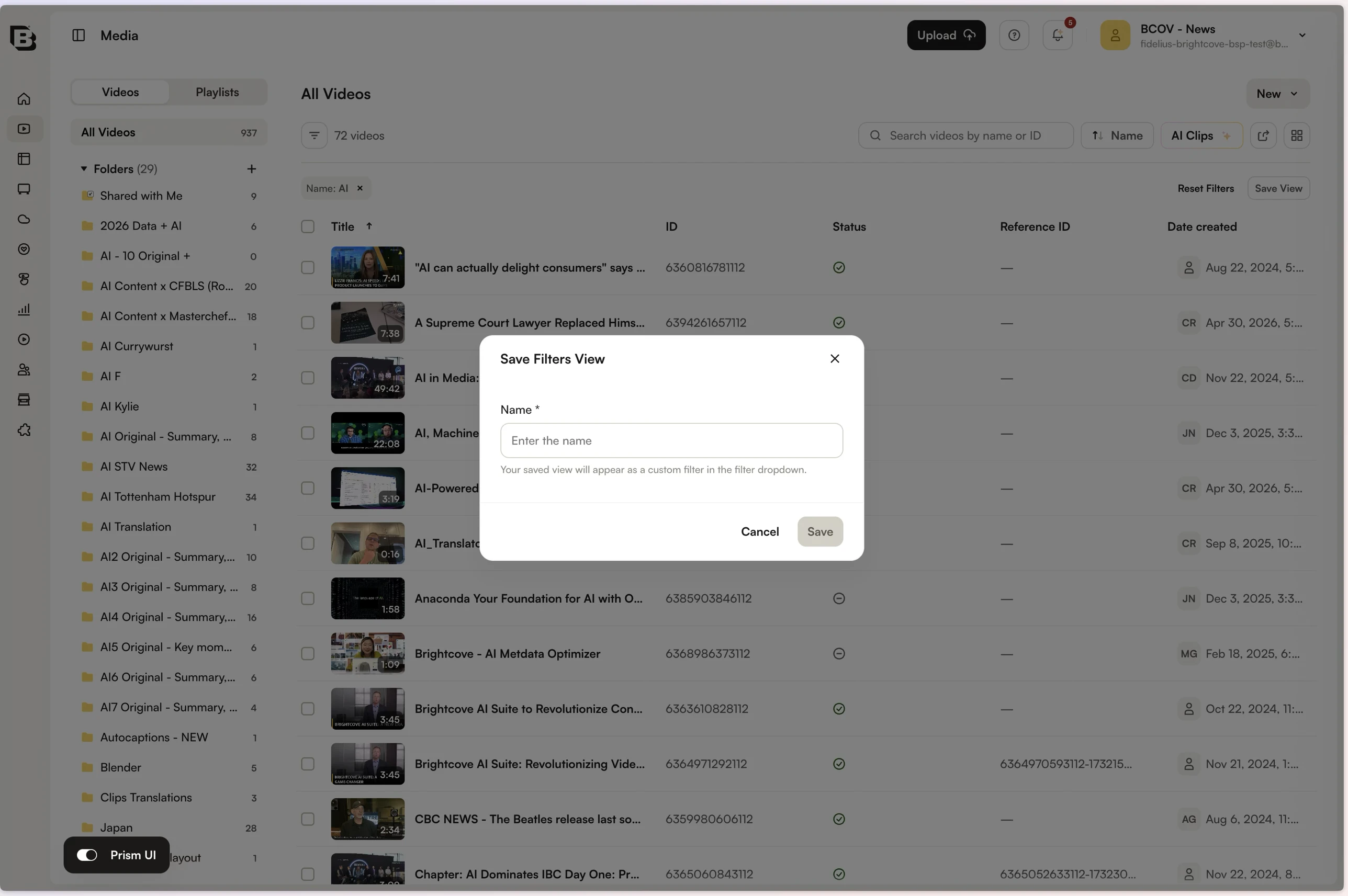
Task: Switch to grid view icon
Action: (x=1296, y=135)
